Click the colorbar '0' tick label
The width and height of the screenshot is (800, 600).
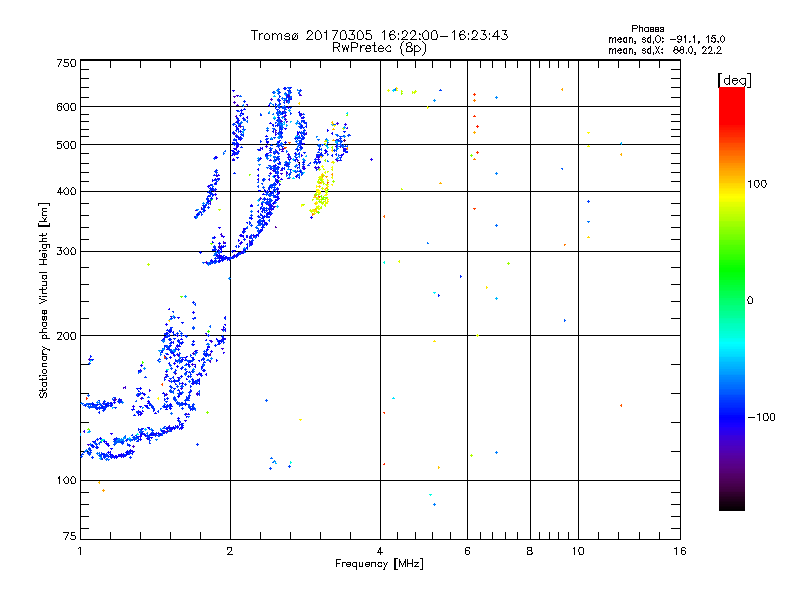[750, 301]
